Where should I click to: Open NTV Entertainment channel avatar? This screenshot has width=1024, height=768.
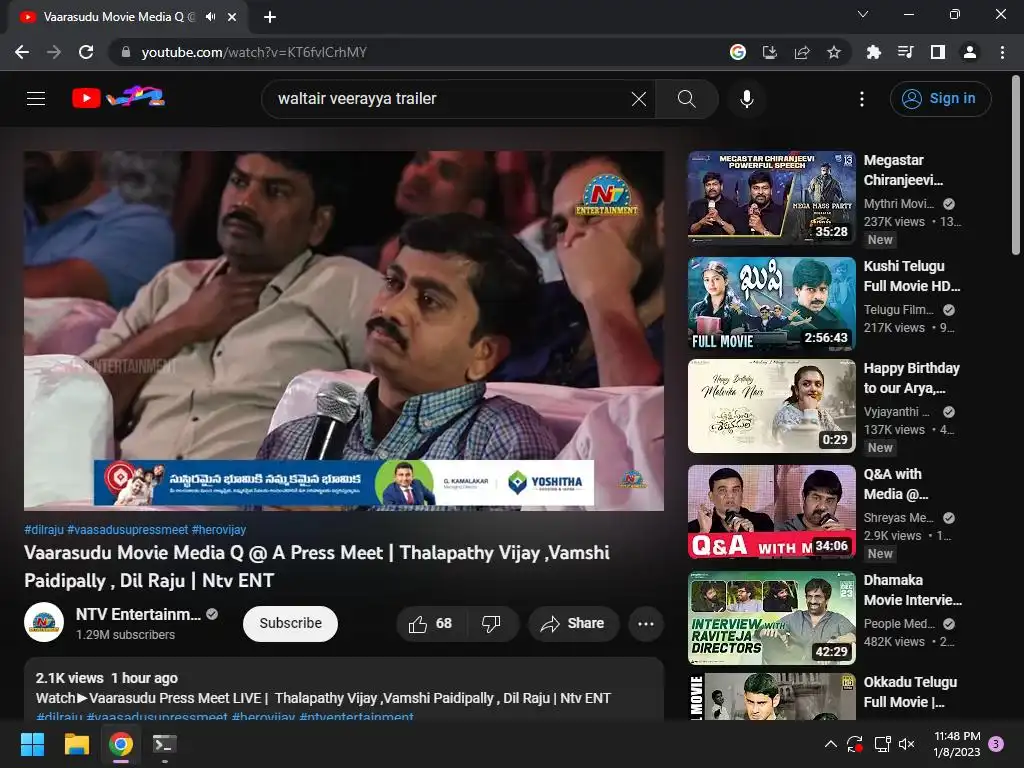(x=44, y=622)
